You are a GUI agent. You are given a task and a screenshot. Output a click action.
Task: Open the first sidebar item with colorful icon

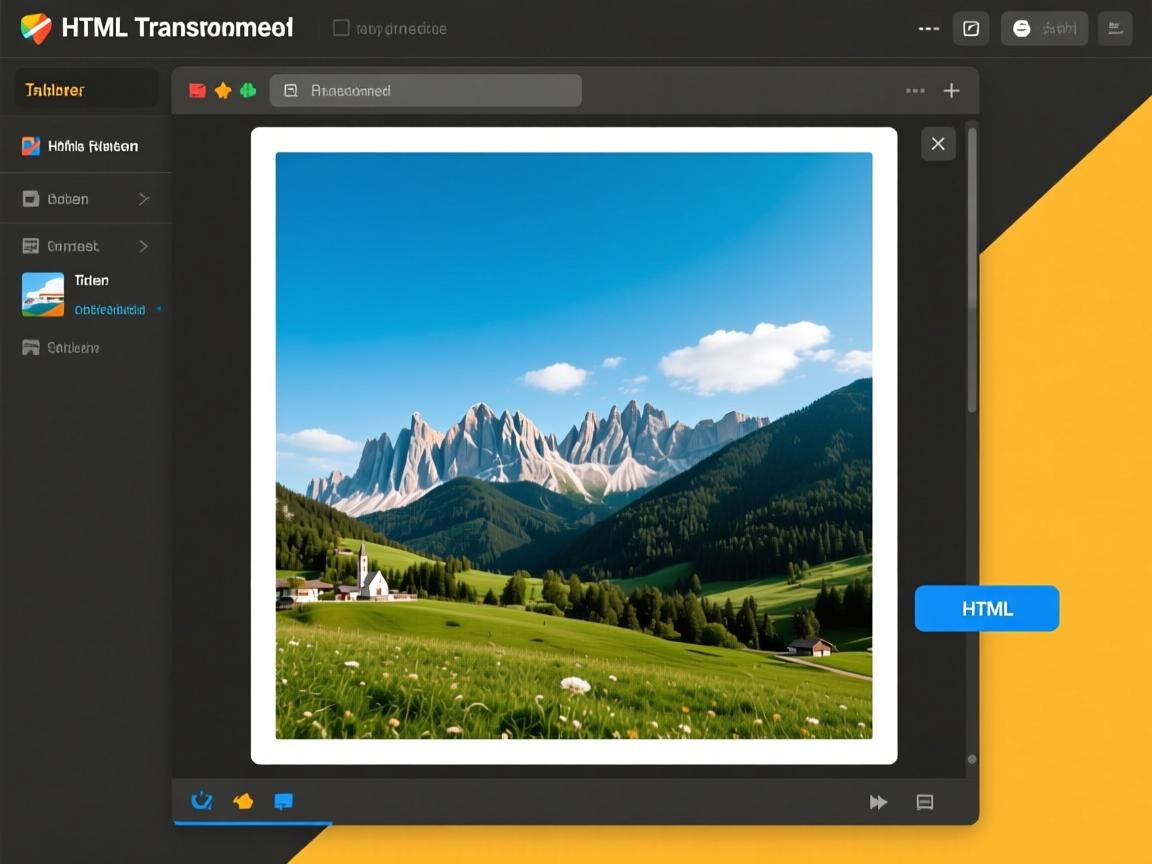[80, 146]
